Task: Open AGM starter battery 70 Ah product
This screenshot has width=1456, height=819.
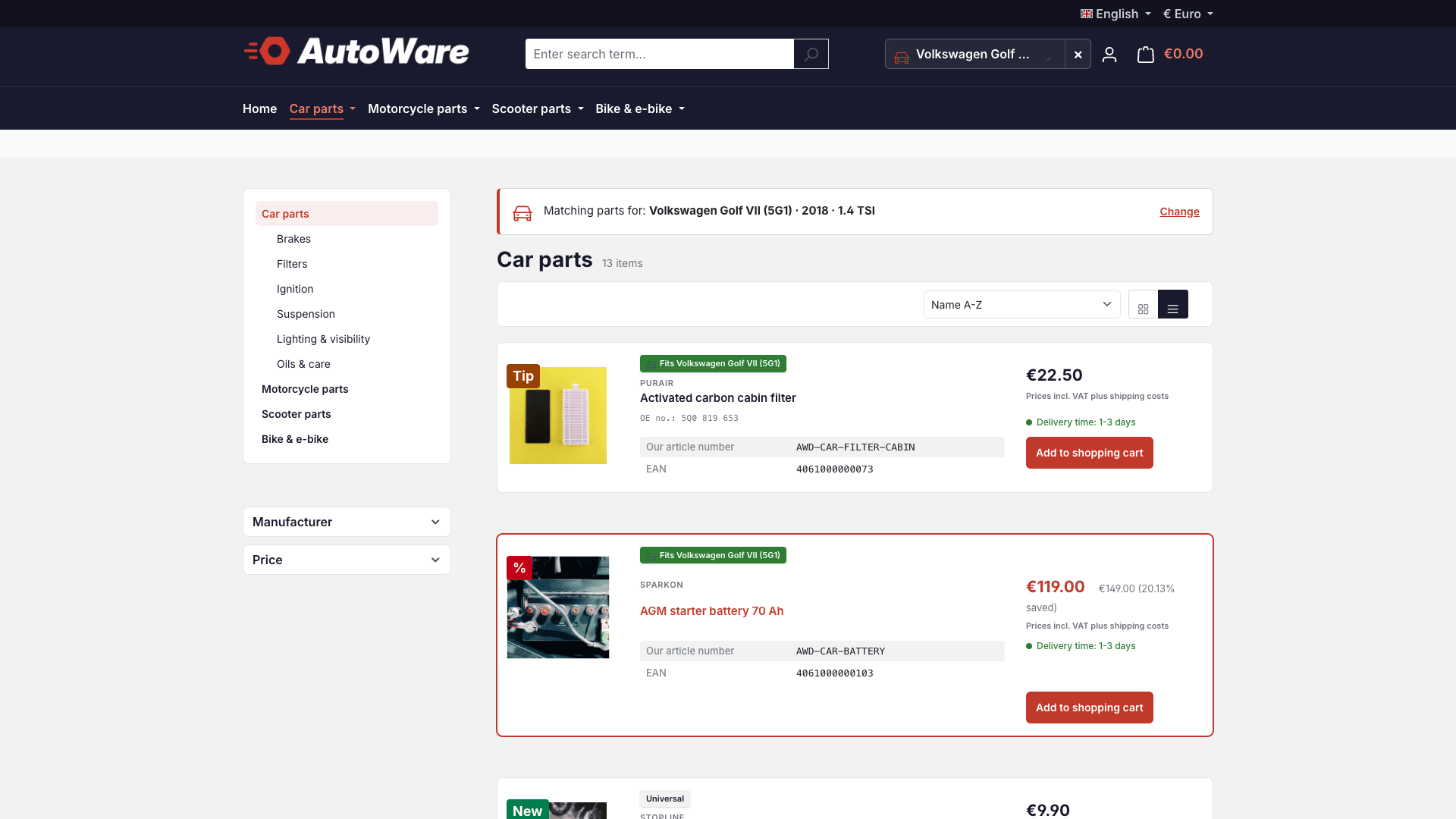Action: [x=711, y=611]
